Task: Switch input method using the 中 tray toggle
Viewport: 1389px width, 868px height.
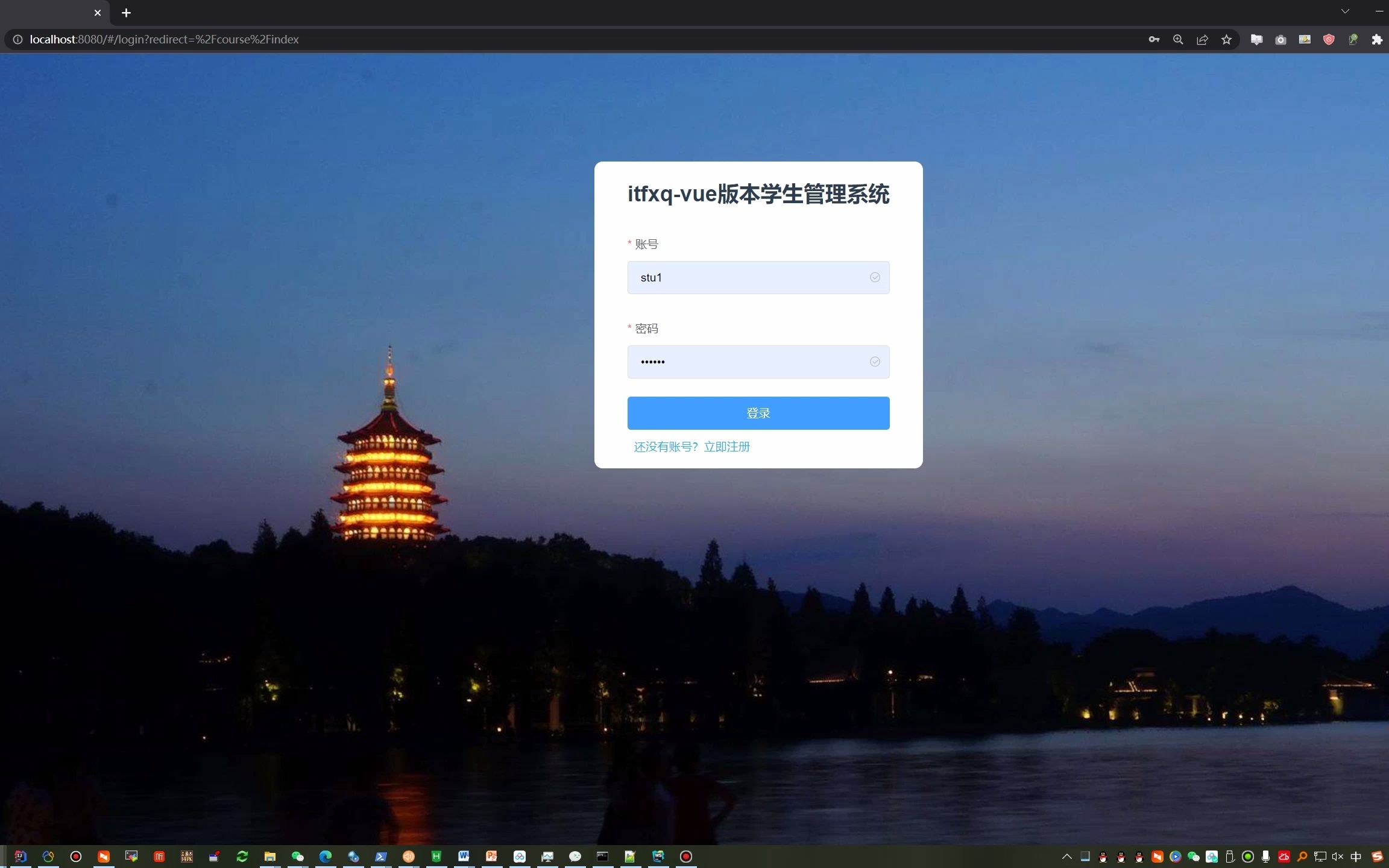Action: pyautogui.click(x=1356, y=856)
